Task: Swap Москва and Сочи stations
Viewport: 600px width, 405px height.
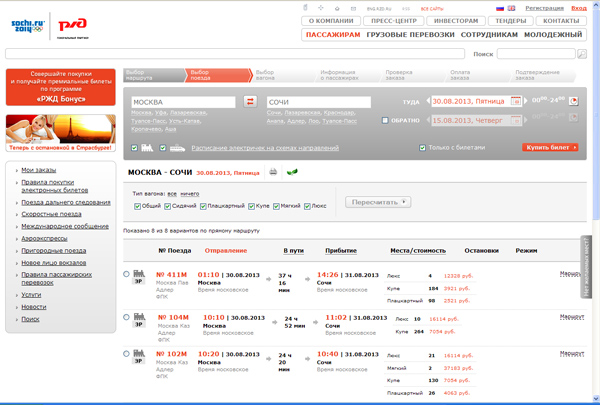Action: (x=250, y=102)
